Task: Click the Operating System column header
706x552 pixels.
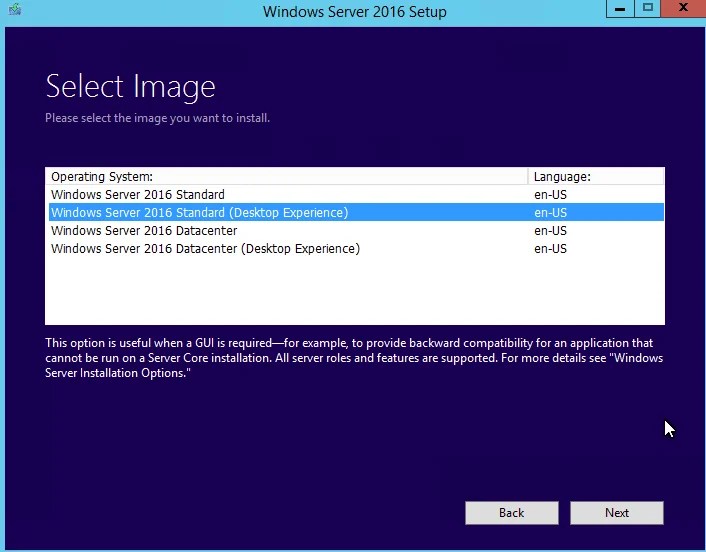Action: coord(287,176)
